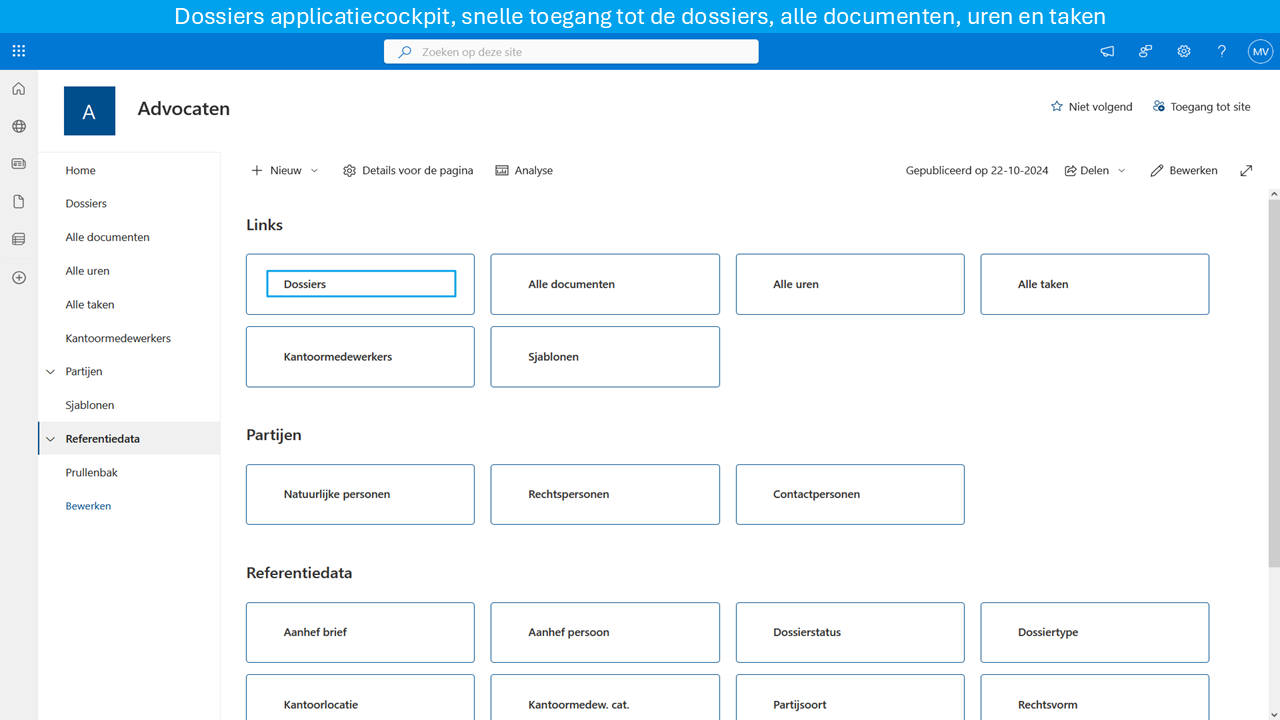This screenshot has height=720, width=1280.
Task: Collapse the Referentiedata navigation chevron
Action: [x=51, y=439]
